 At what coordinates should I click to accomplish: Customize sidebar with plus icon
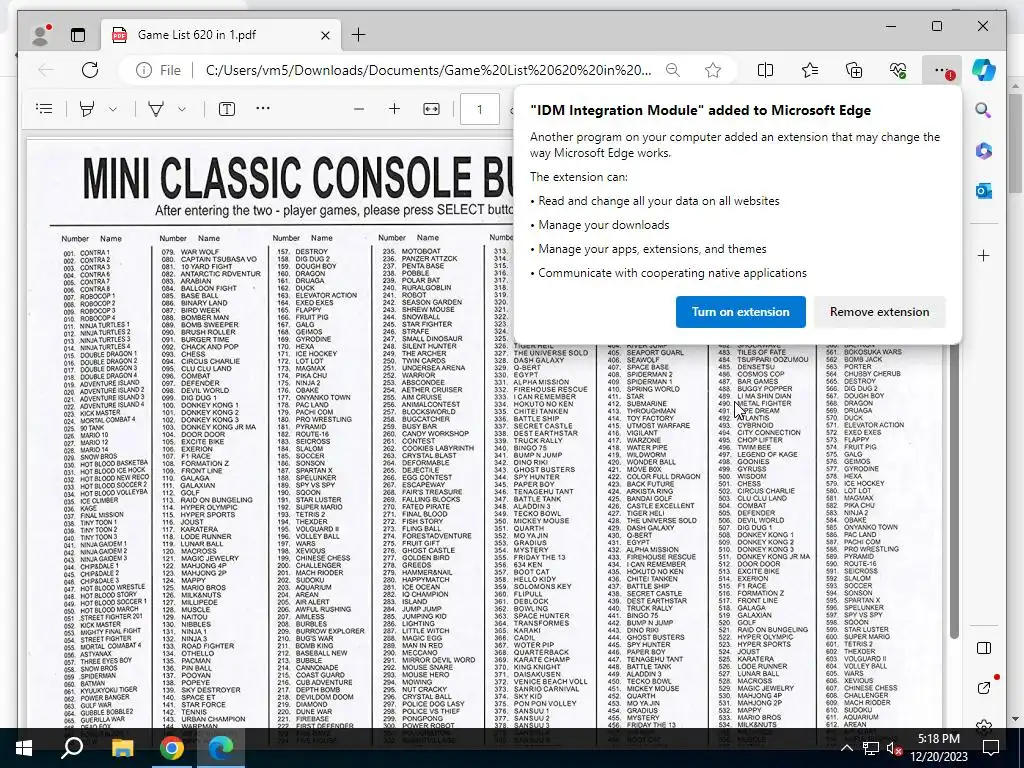pyautogui.click(x=984, y=255)
